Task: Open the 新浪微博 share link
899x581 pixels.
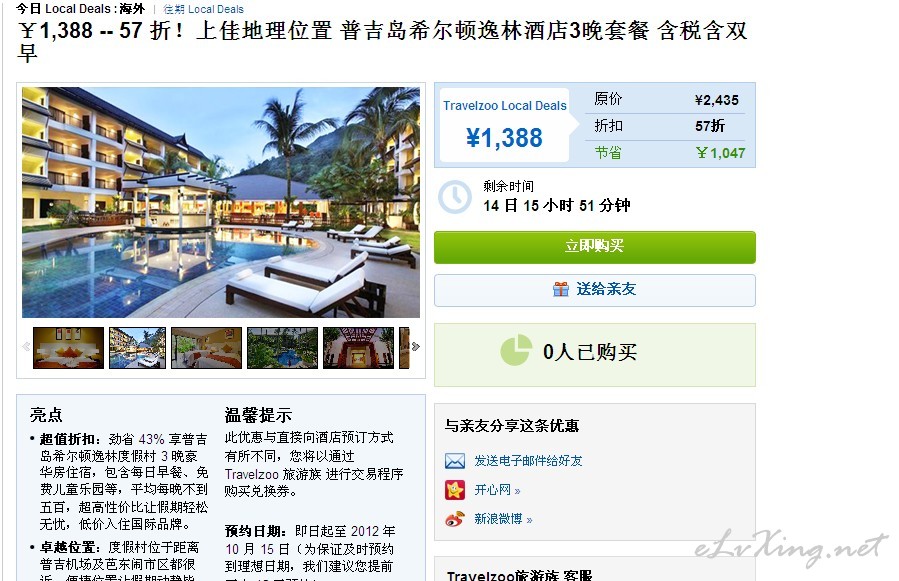Action: (503, 519)
